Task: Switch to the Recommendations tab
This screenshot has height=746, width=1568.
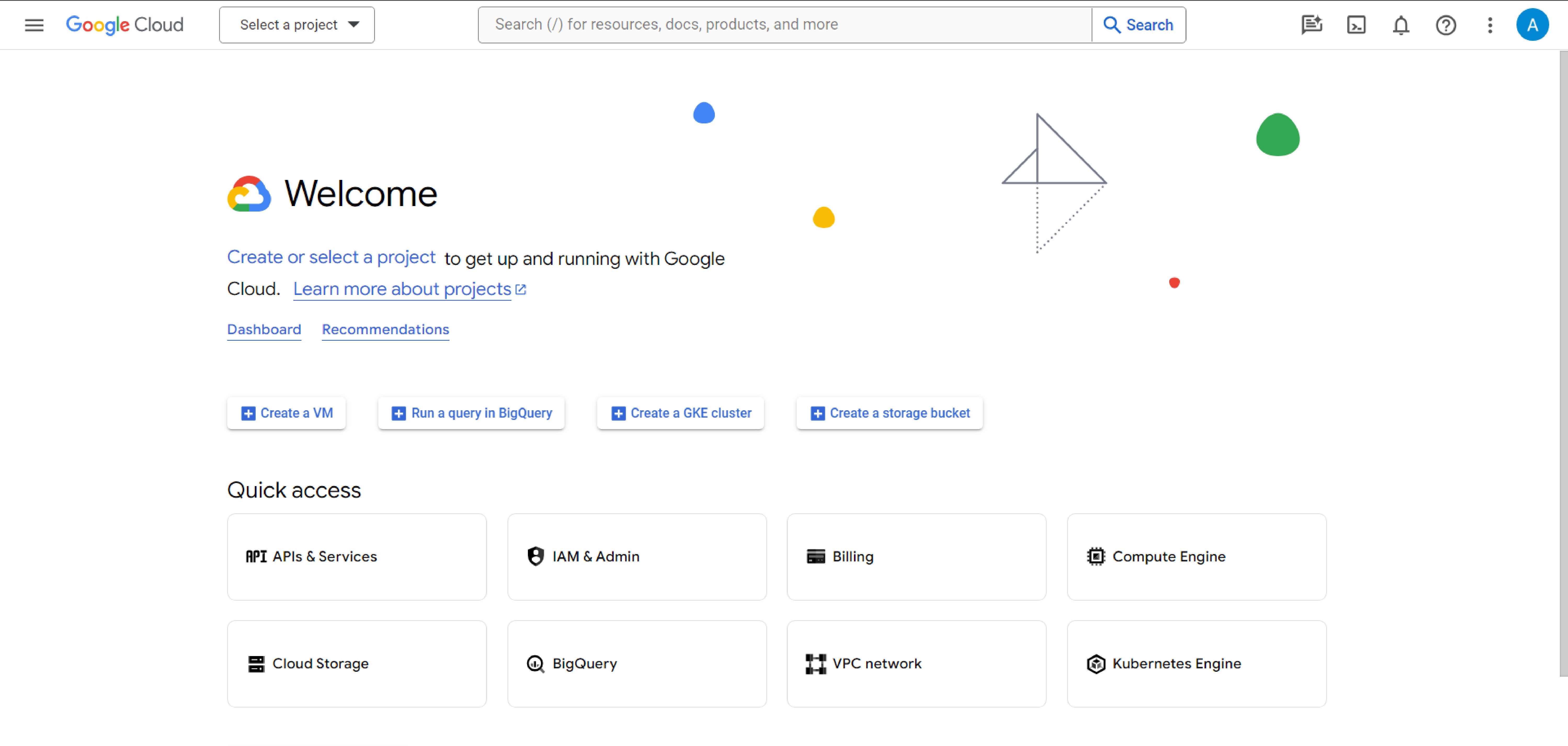Action: 385,329
